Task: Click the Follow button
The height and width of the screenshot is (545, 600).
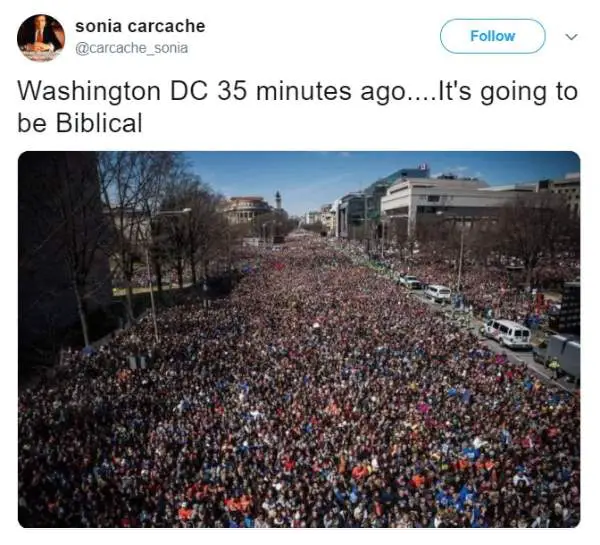Action: point(492,36)
